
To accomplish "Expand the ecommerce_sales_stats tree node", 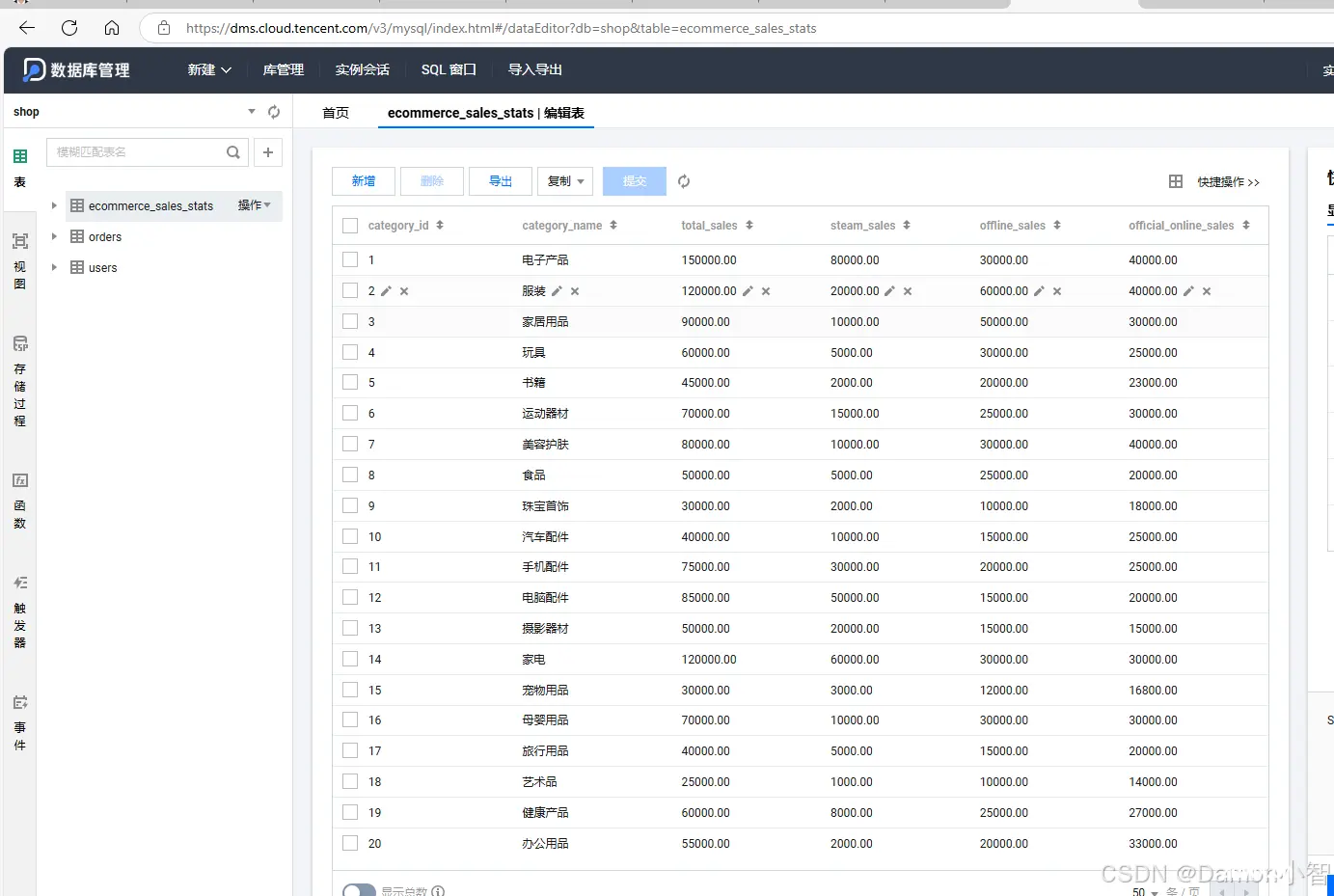I will (54, 205).
